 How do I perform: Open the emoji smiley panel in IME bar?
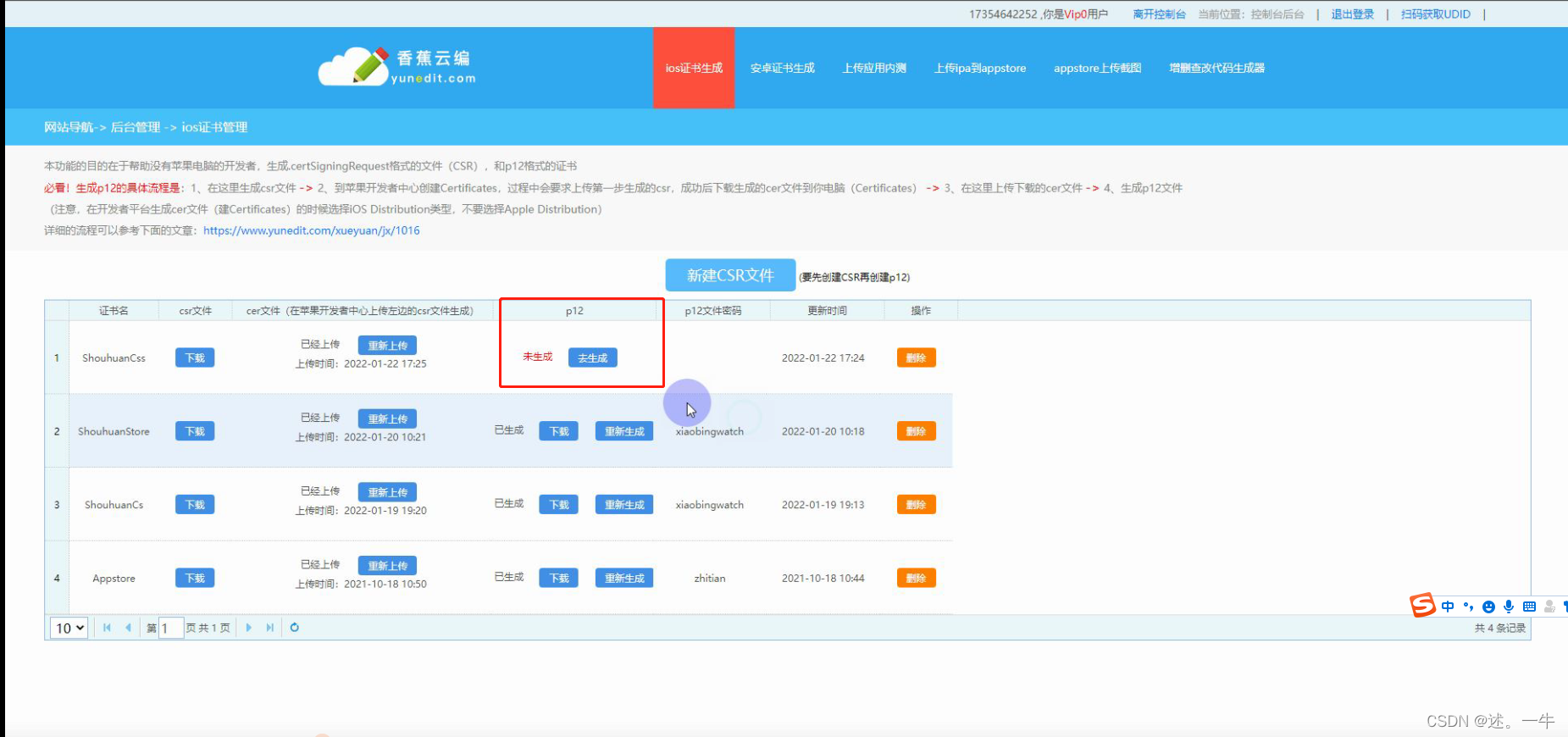[1488, 607]
